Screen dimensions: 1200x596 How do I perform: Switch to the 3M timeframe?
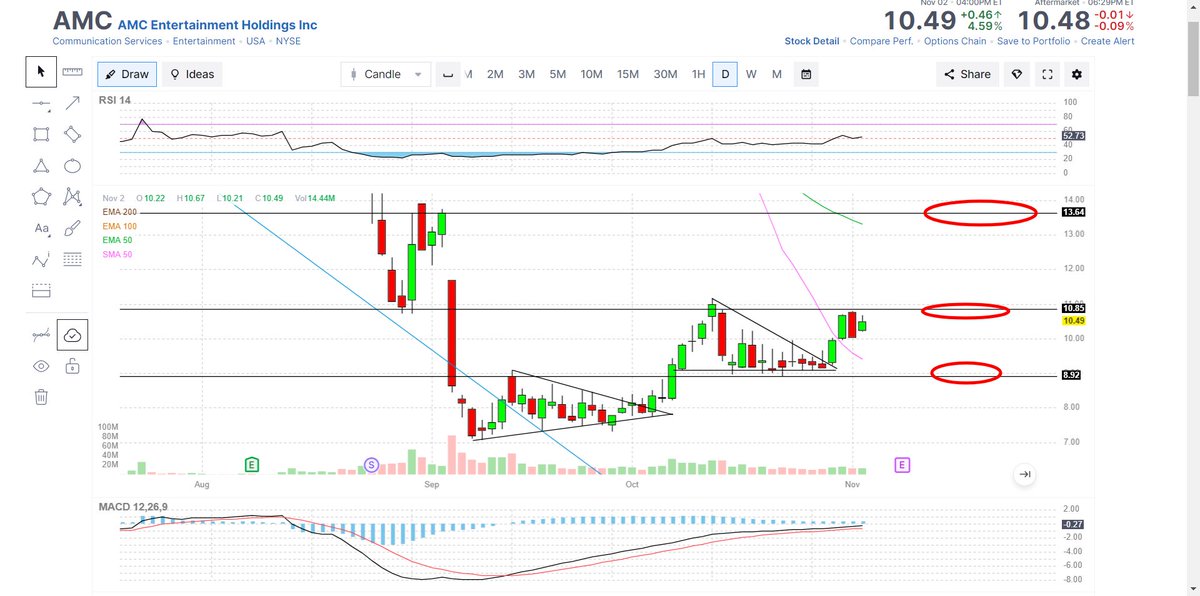pyautogui.click(x=526, y=74)
